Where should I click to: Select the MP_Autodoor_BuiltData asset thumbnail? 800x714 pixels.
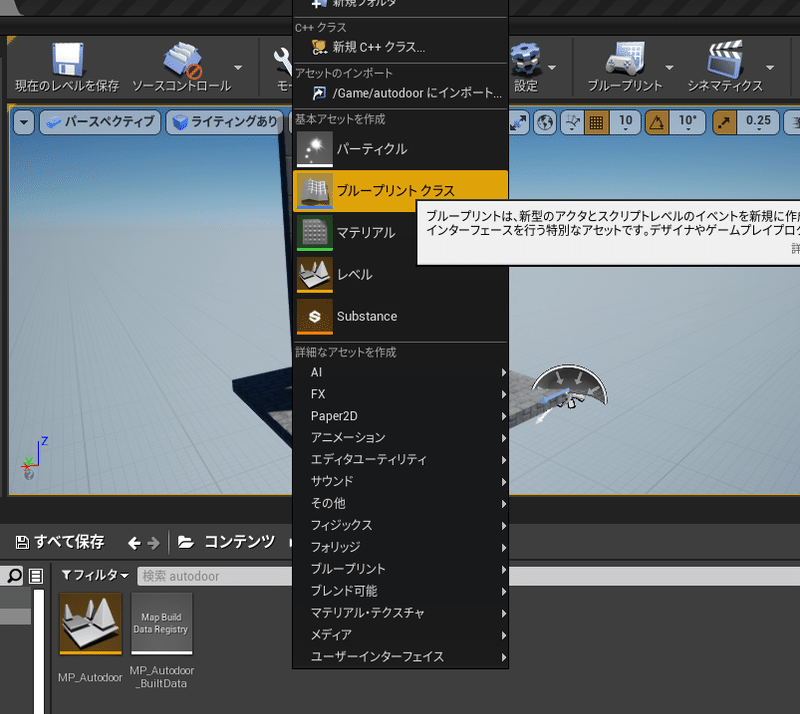(x=162, y=624)
